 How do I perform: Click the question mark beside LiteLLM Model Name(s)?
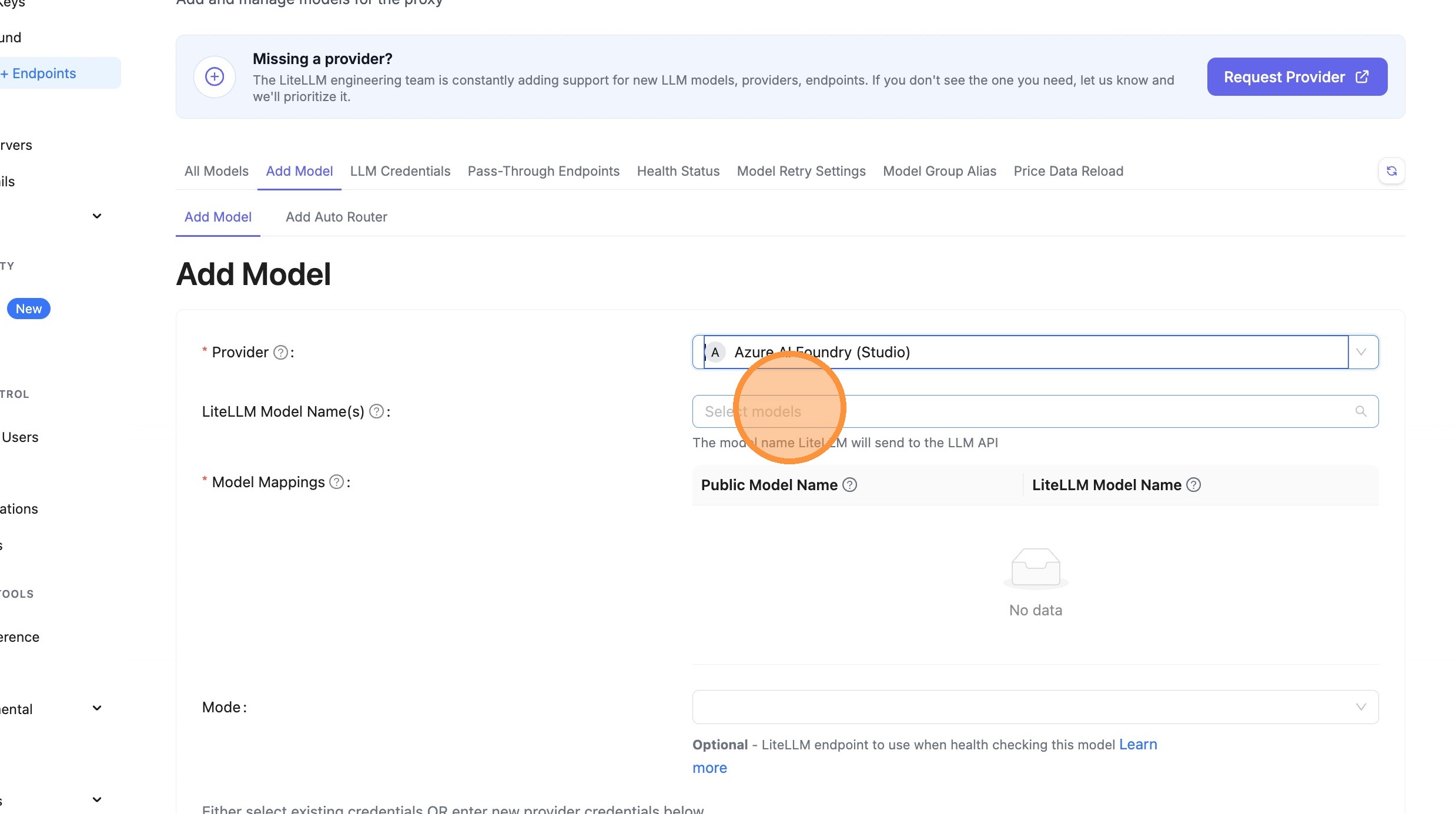pos(377,411)
